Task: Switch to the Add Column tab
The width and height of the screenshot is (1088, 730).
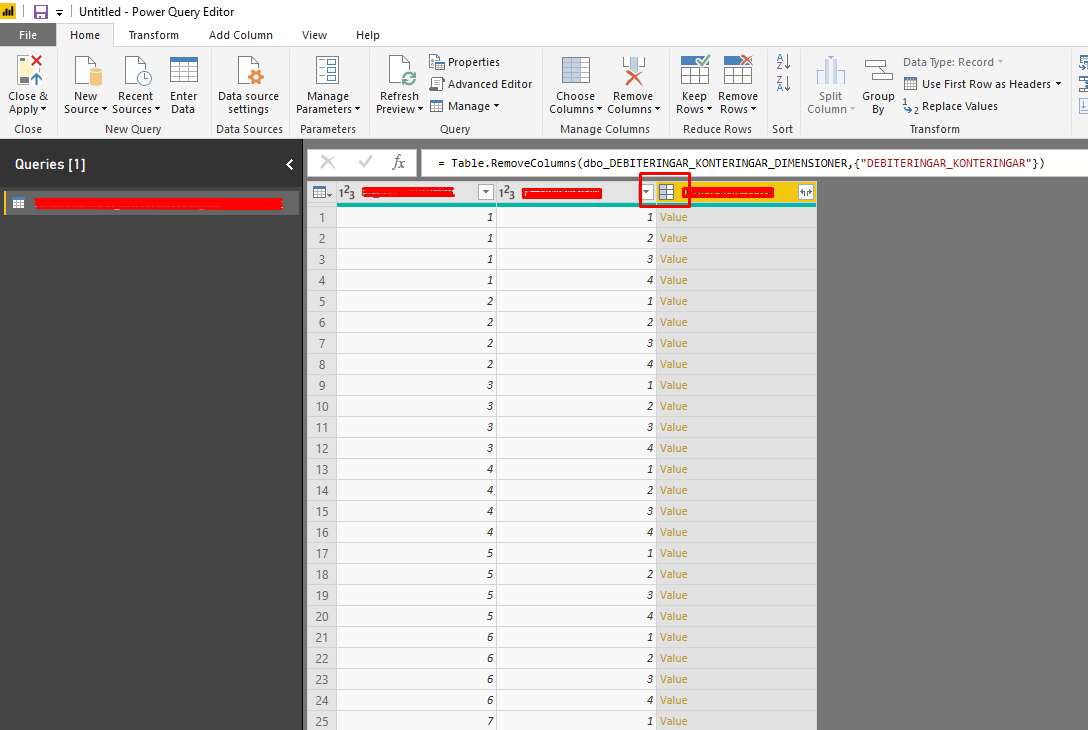Action: [x=241, y=35]
